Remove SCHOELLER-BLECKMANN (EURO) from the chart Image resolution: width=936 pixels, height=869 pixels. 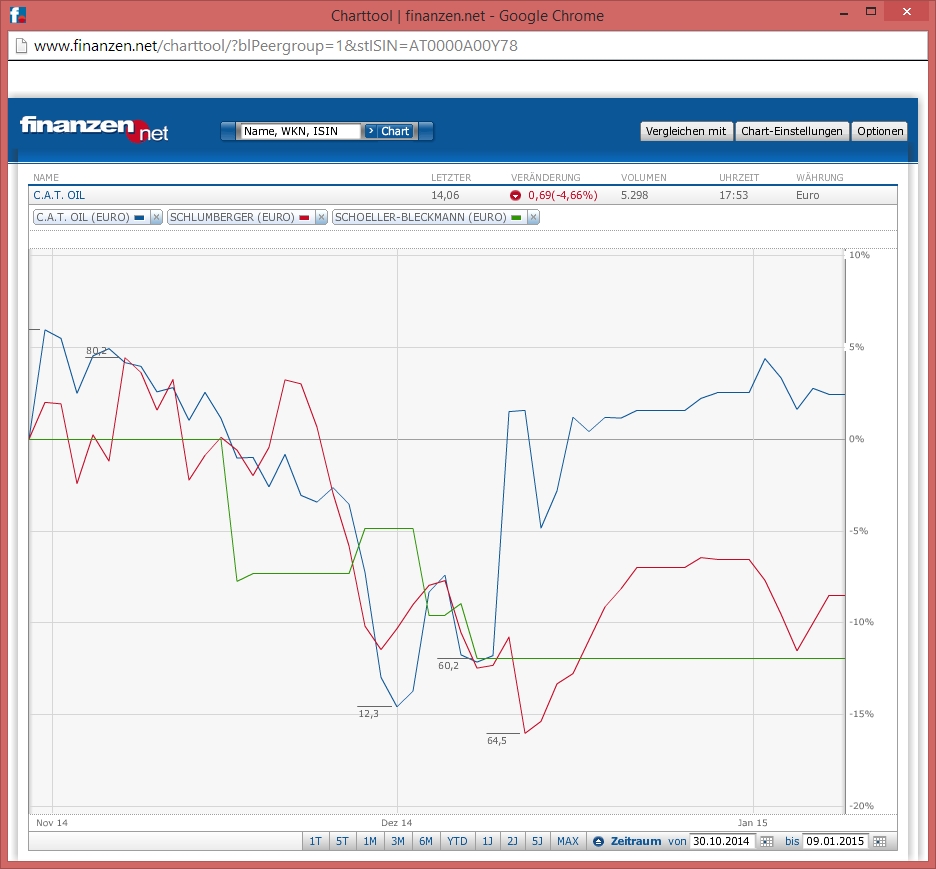click(x=533, y=217)
